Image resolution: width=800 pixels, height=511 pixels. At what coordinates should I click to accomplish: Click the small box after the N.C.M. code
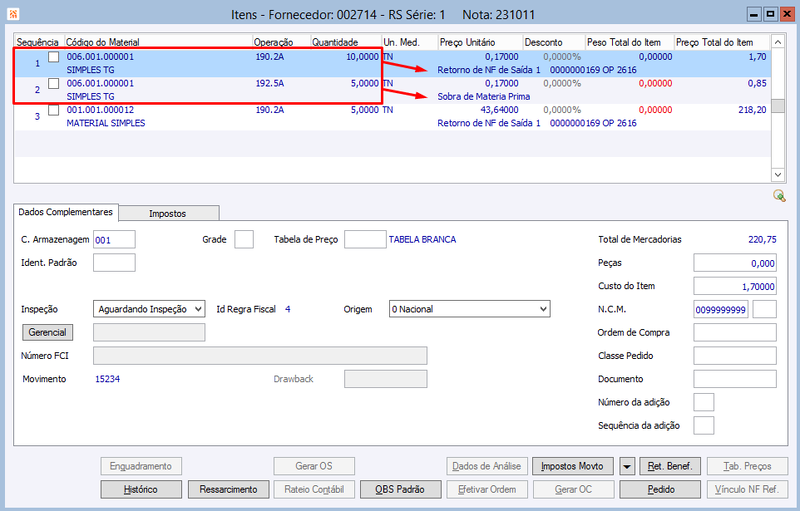(x=765, y=310)
